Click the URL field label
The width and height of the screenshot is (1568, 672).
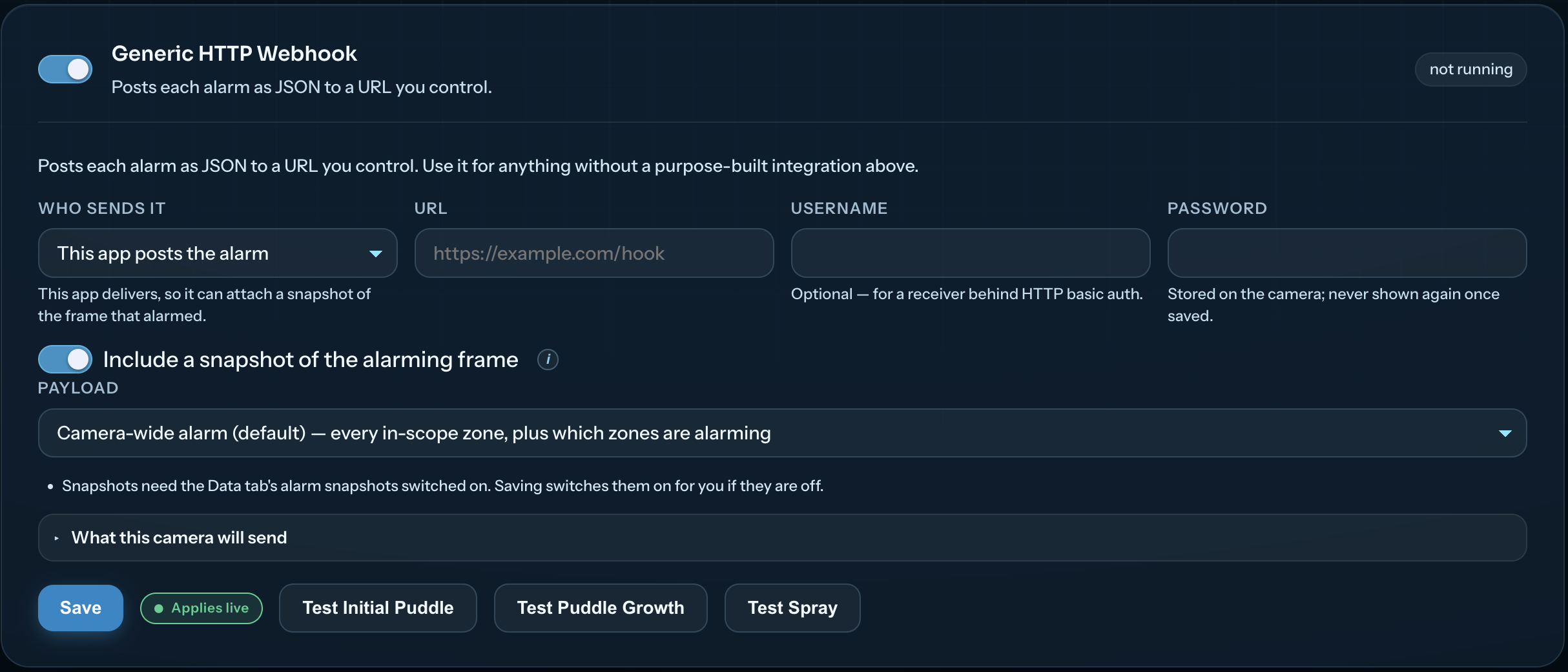(x=431, y=208)
